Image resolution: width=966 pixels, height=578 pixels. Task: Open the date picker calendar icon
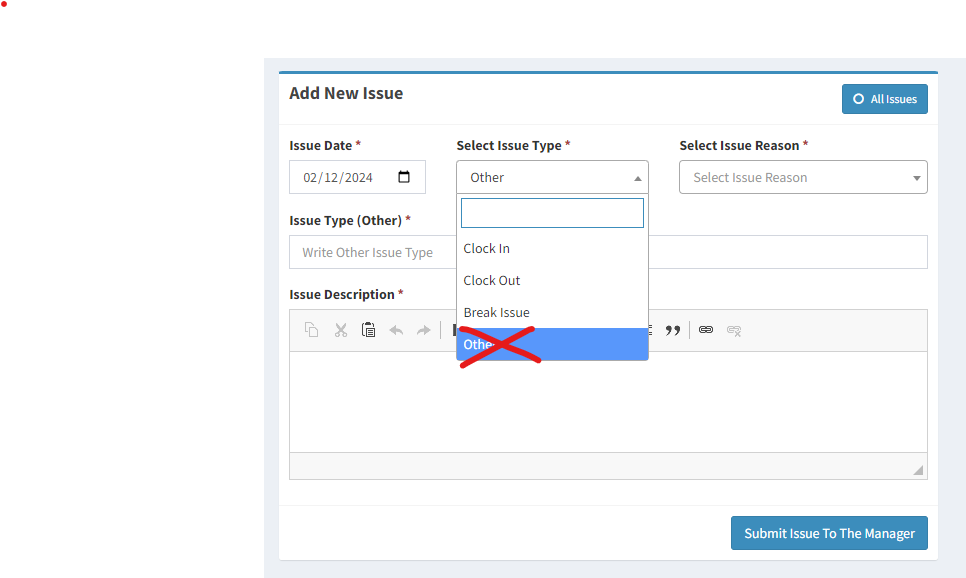pyautogui.click(x=404, y=177)
